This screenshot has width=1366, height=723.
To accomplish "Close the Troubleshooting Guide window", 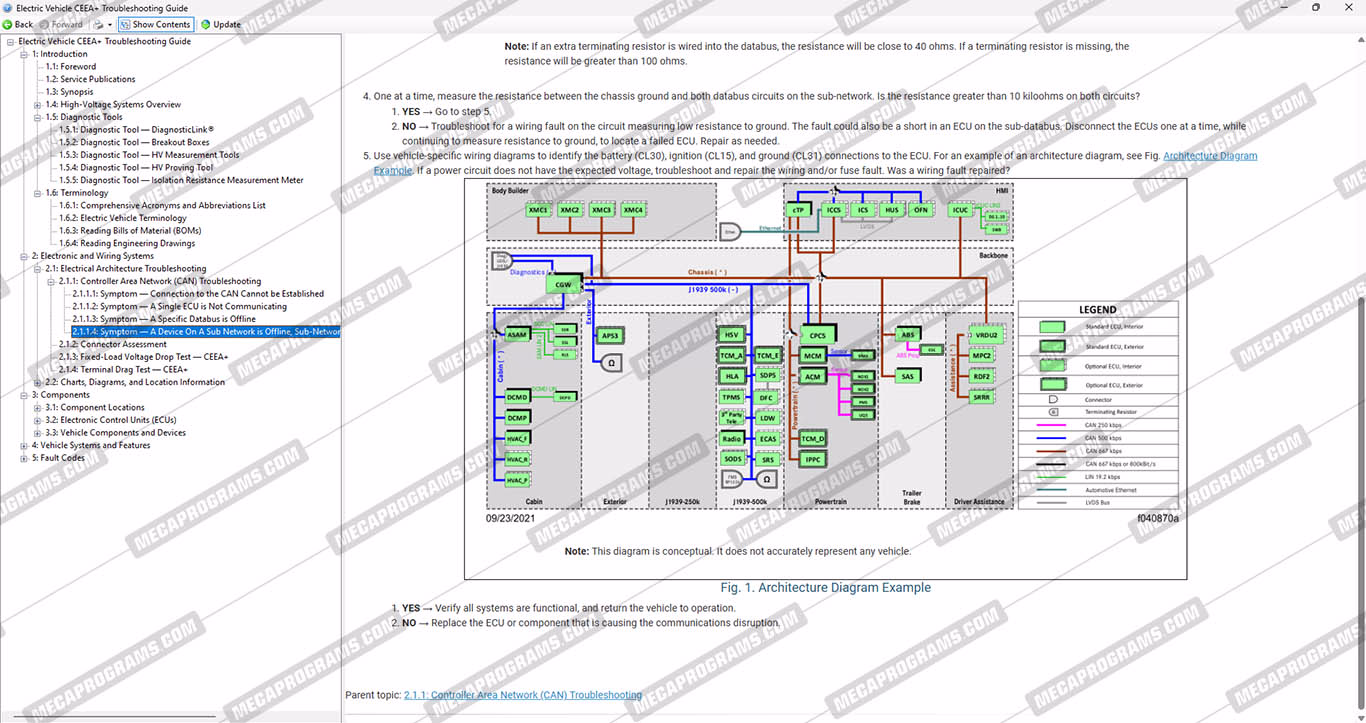I will pos(1349,7).
